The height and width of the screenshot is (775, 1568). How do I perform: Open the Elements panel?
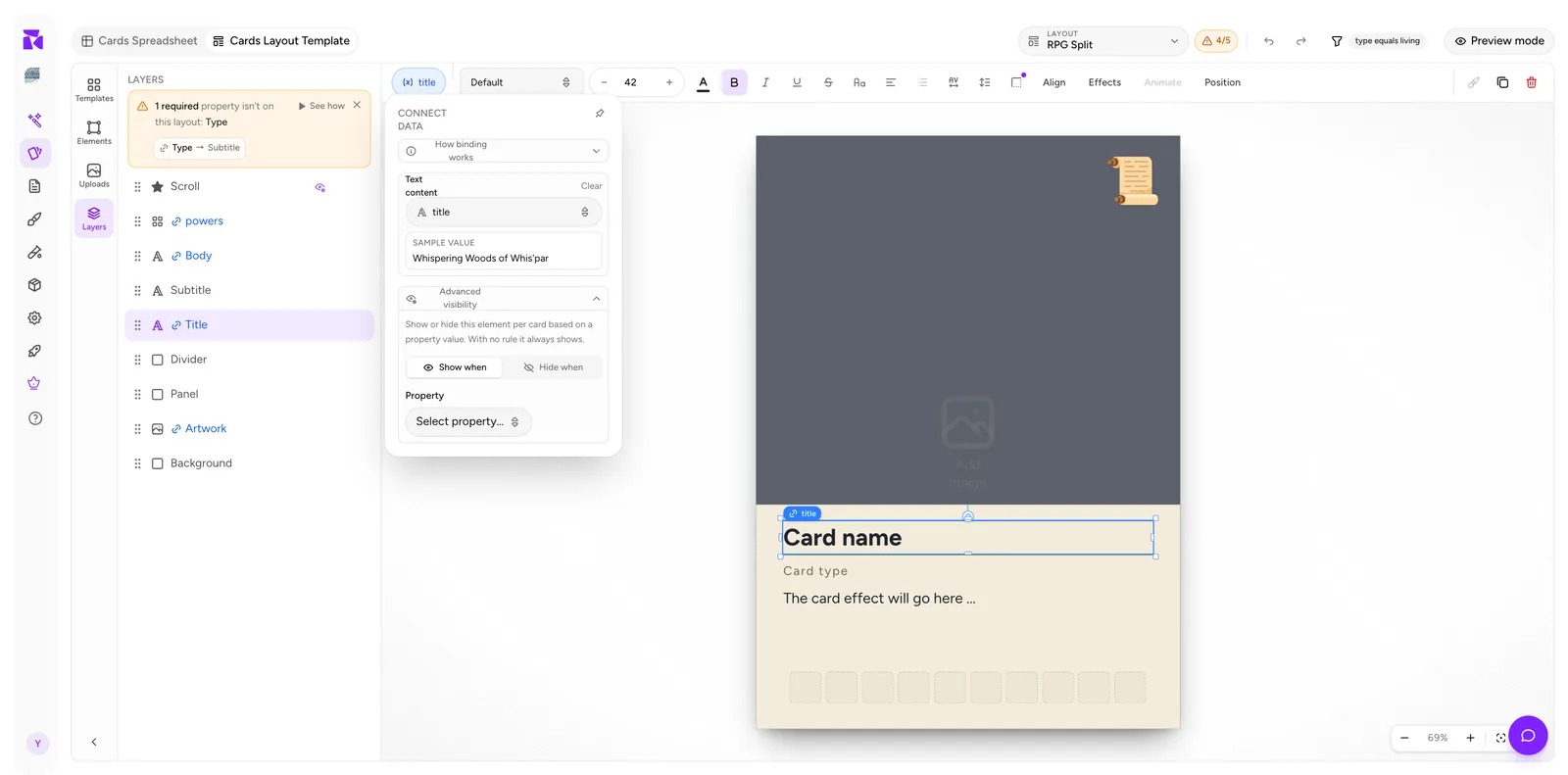pos(94,132)
